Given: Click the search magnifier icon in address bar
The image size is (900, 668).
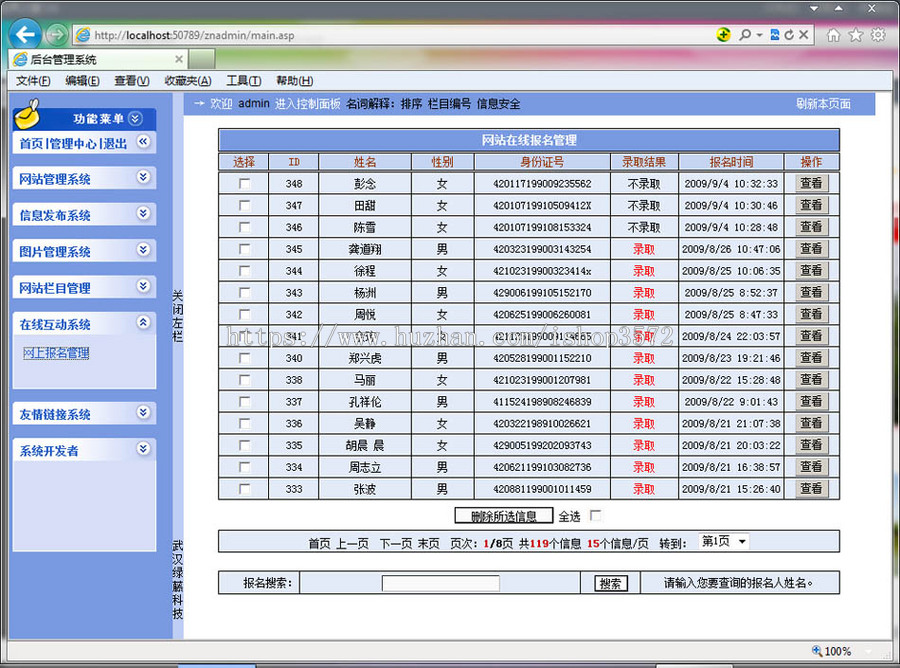Looking at the screenshot, I should click(x=744, y=35).
